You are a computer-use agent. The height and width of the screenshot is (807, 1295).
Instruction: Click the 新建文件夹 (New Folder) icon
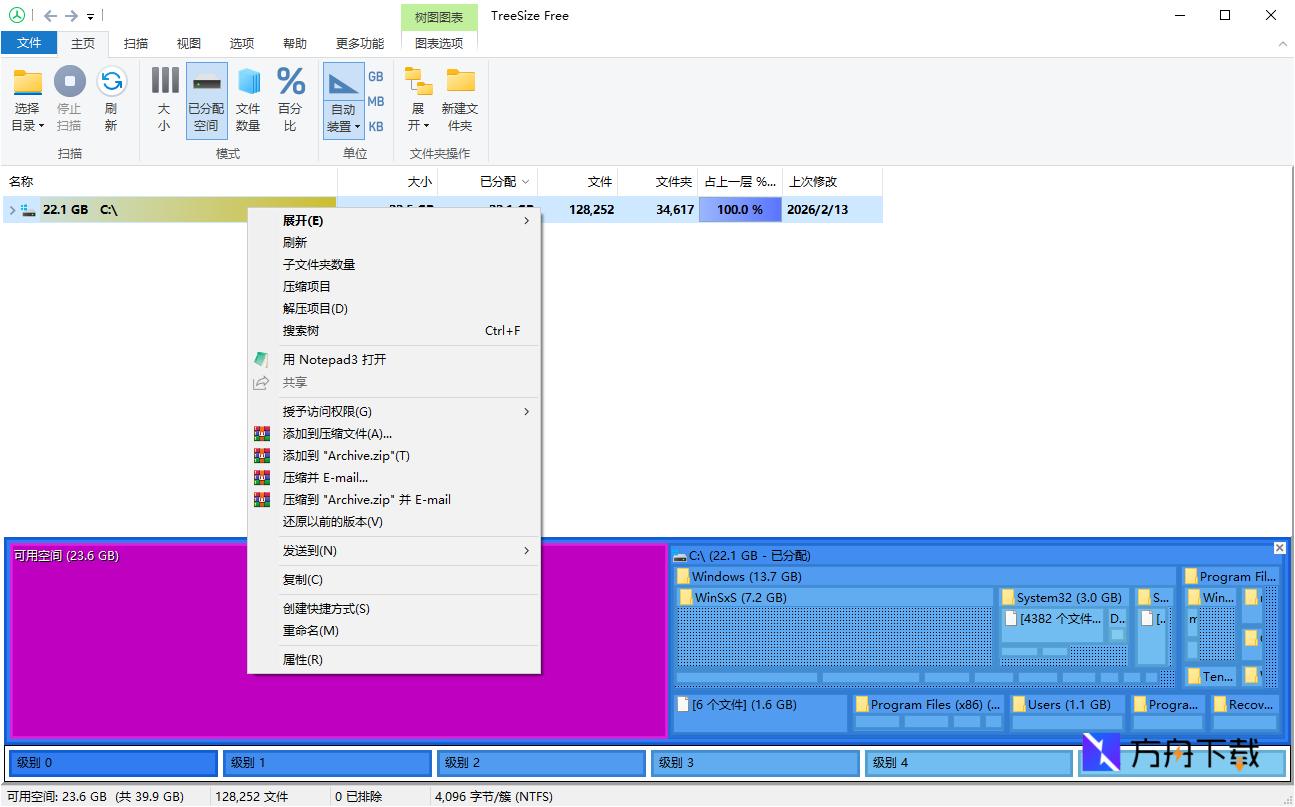click(460, 97)
